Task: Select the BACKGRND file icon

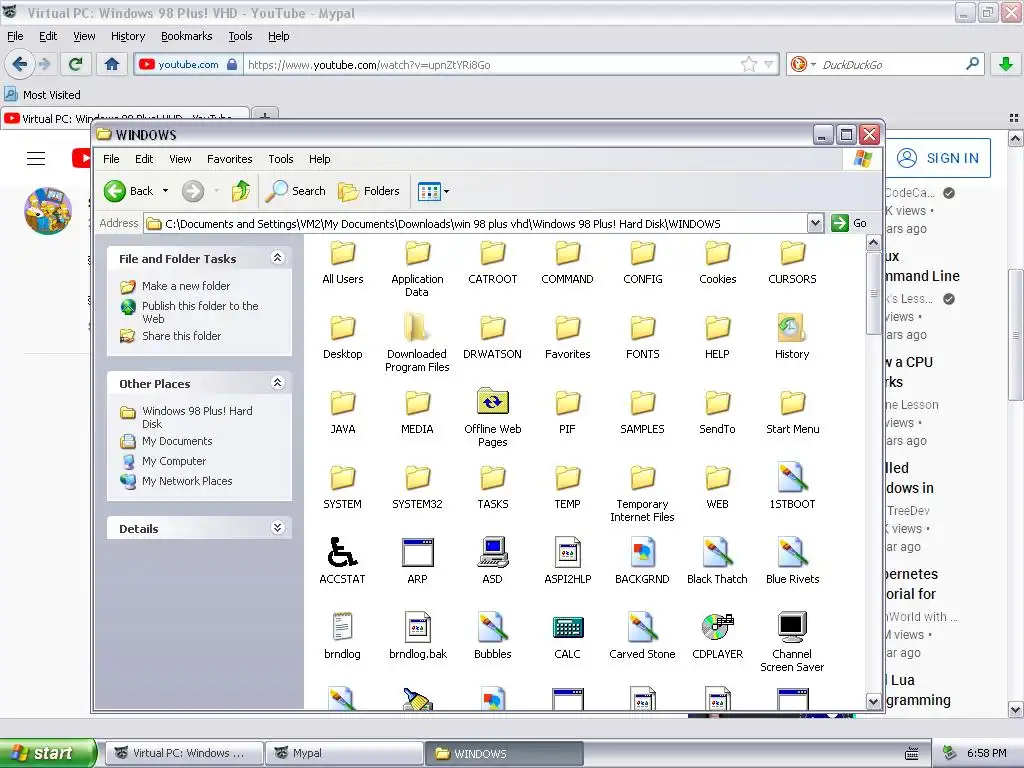Action: click(x=642, y=553)
